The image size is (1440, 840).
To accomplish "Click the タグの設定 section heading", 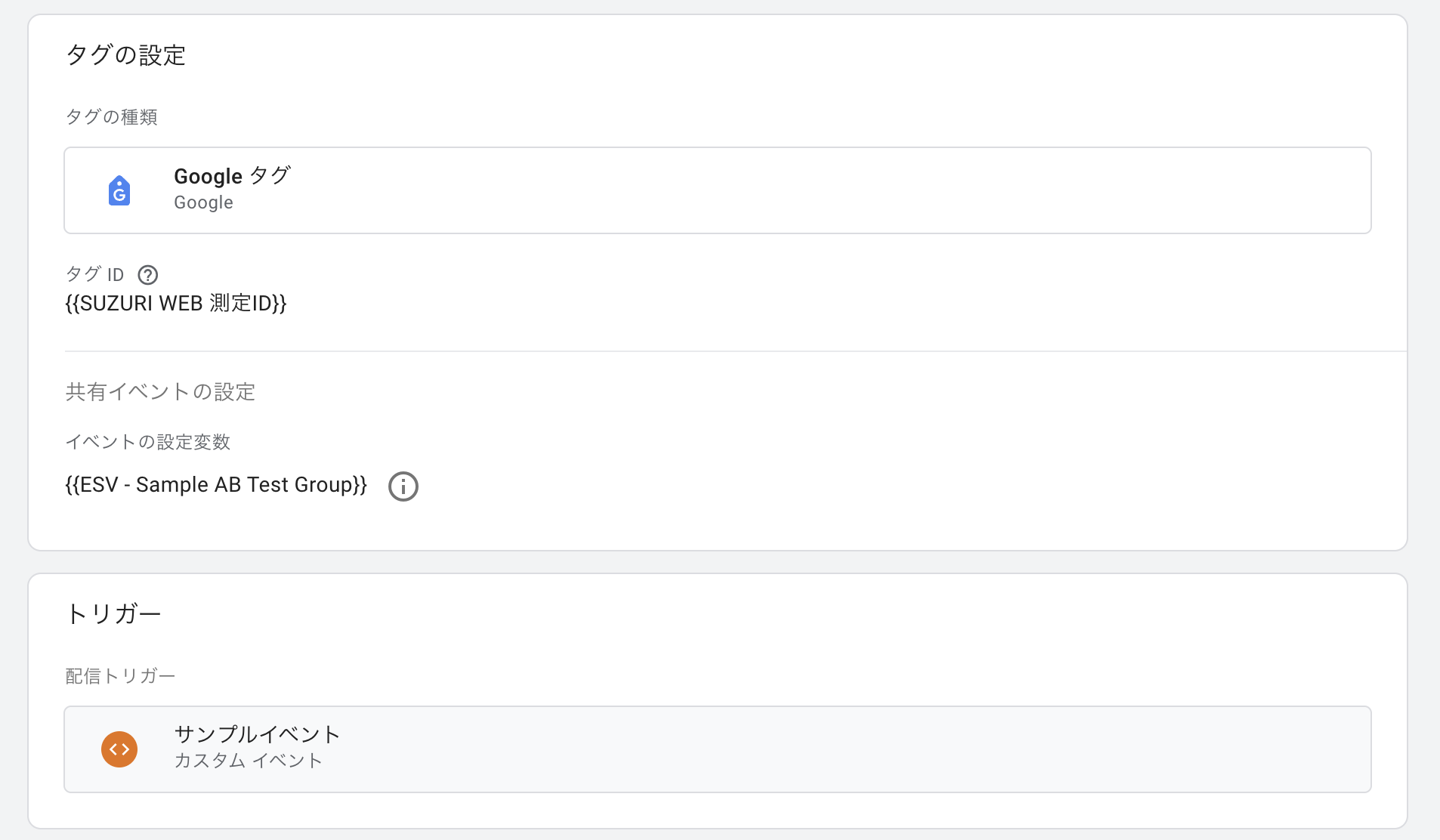I will [x=125, y=55].
